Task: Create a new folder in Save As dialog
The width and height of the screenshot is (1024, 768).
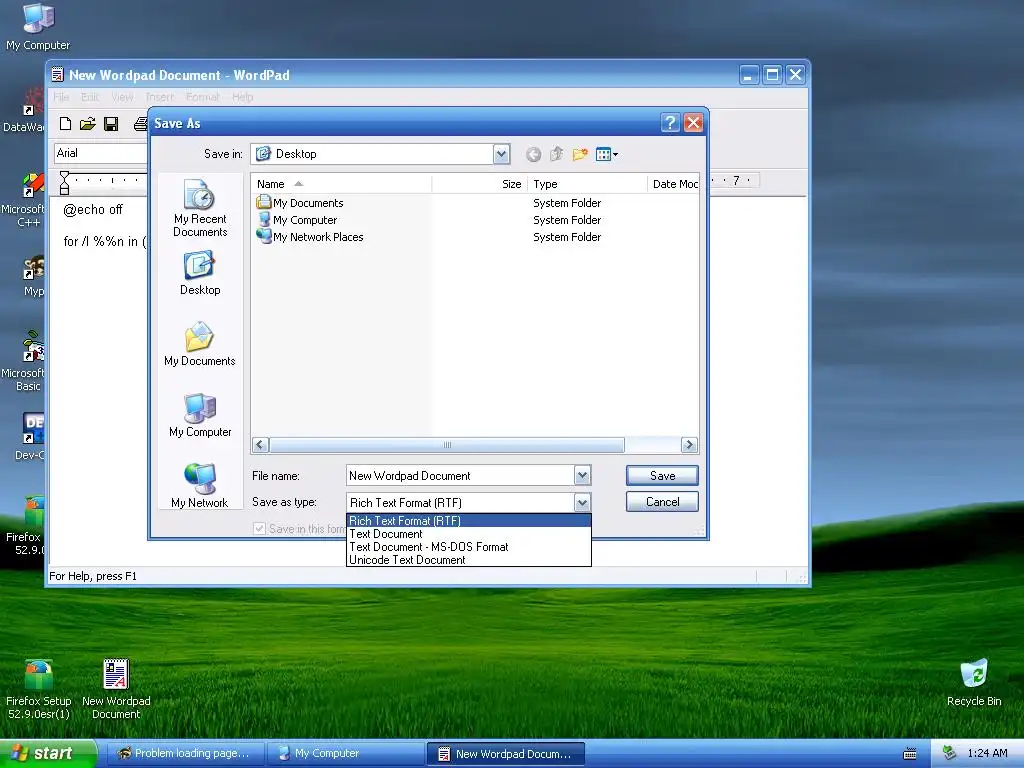Action: click(580, 154)
